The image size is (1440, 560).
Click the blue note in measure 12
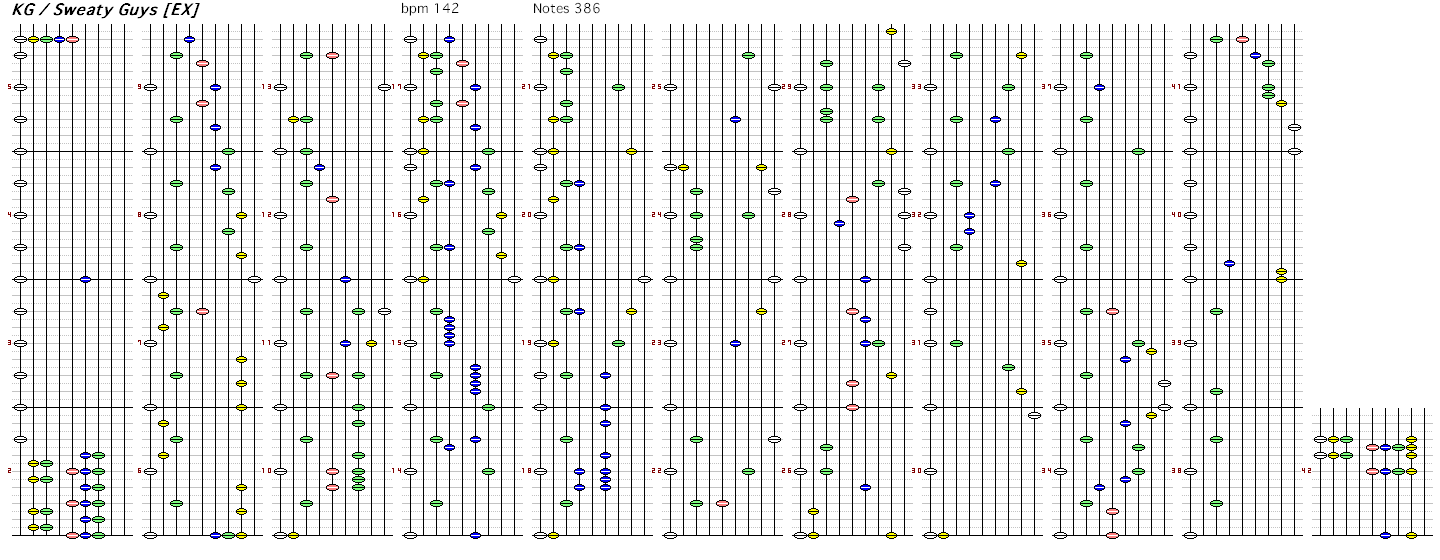(x=319, y=167)
